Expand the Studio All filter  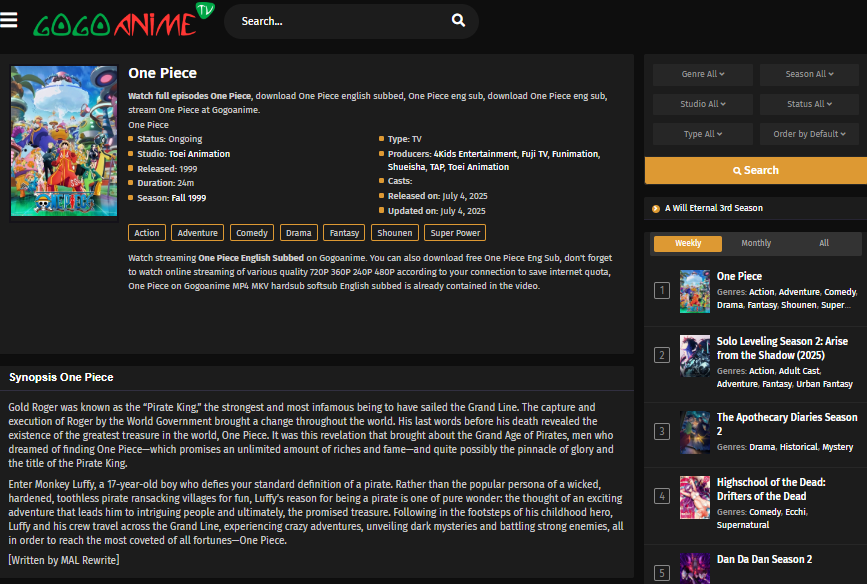click(x=703, y=104)
